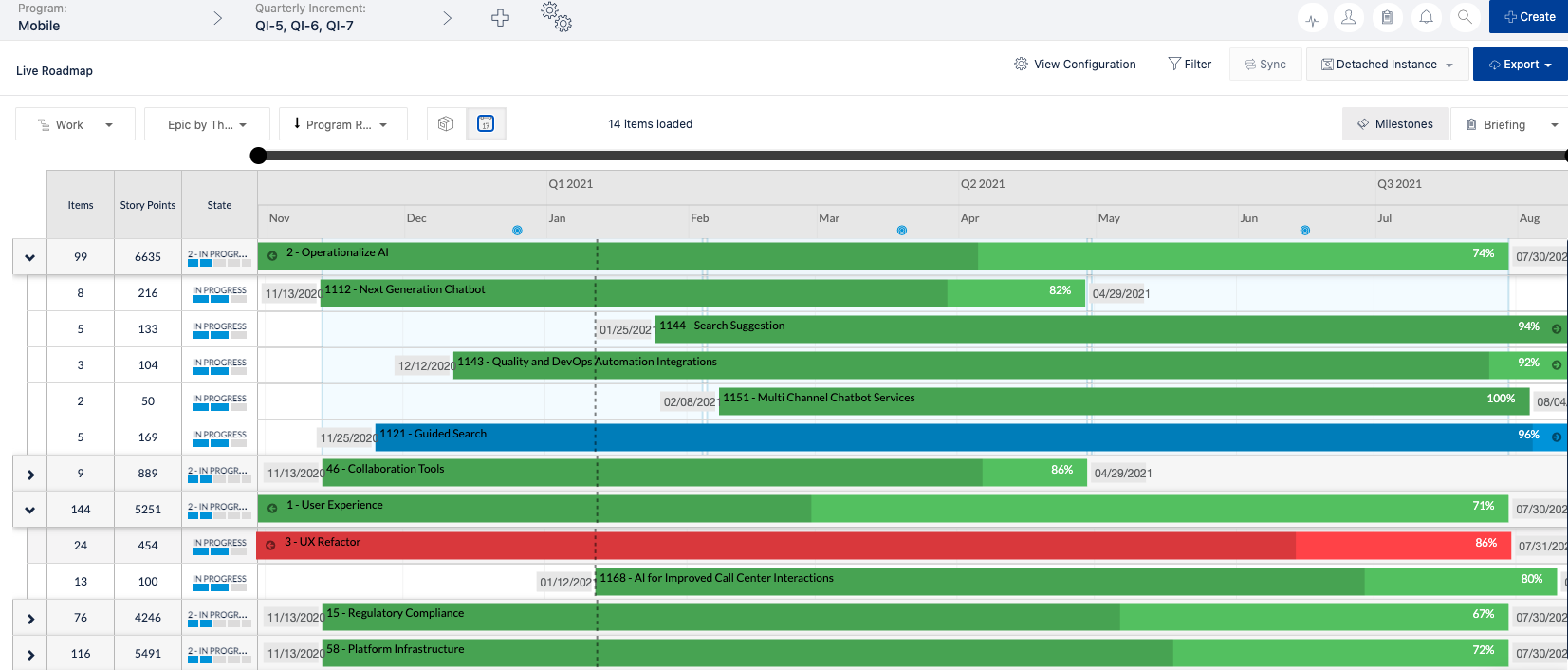Click the arrow icon on UX Refactor bar
Screen dimensions: 1568x670
pyautogui.click(x=270, y=545)
